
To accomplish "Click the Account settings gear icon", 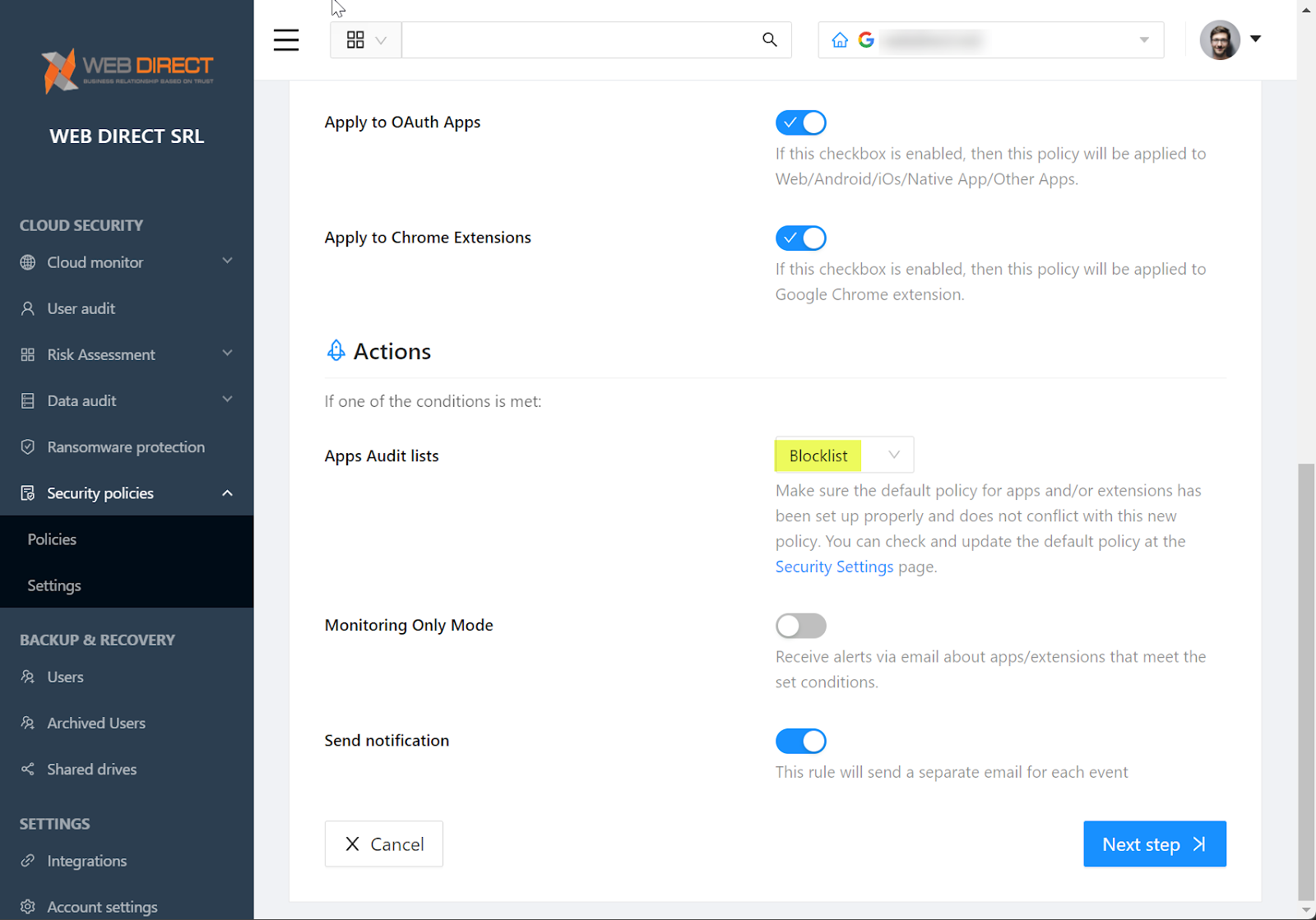I will click(28, 906).
